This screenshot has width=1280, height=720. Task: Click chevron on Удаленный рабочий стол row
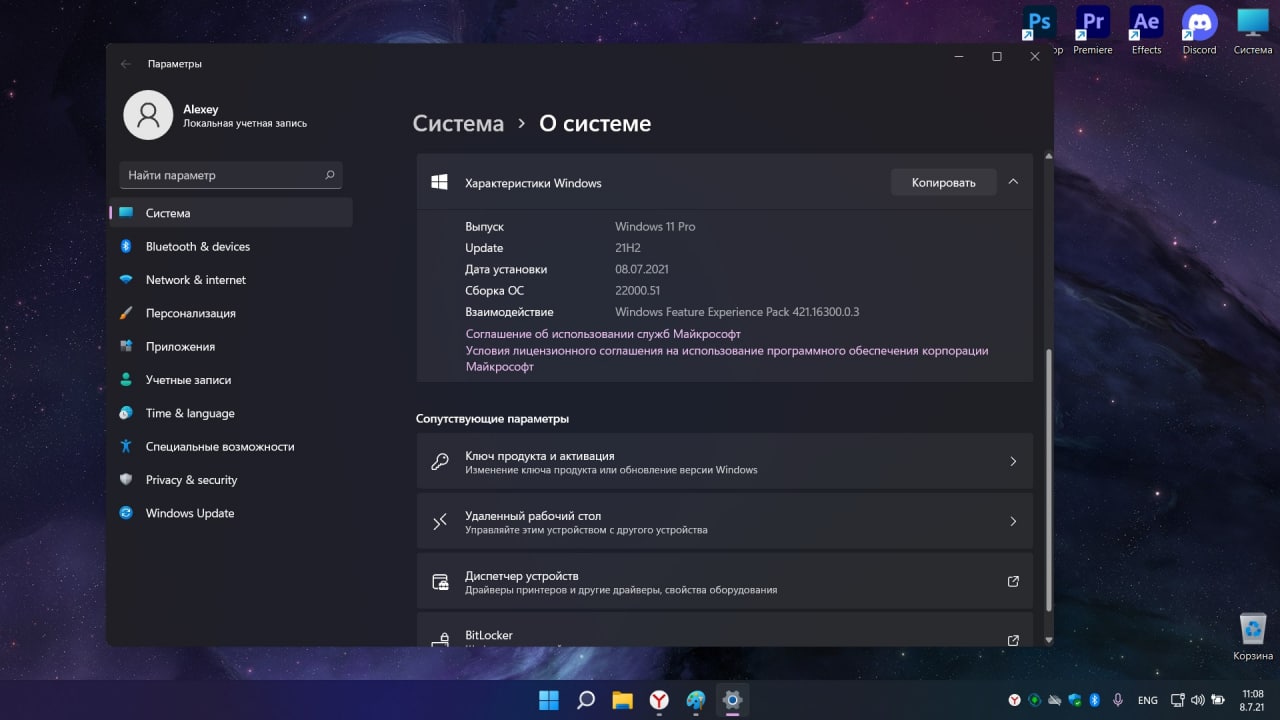coord(1013,522)
